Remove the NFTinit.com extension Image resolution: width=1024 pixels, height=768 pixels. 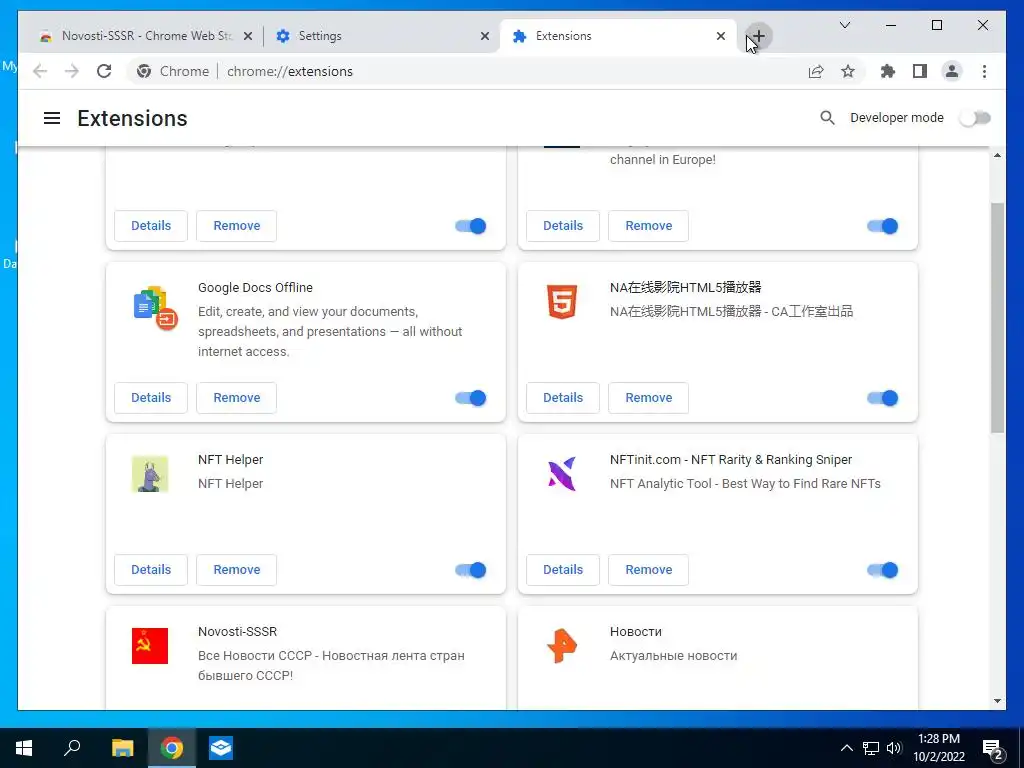(x=648, y=569)
